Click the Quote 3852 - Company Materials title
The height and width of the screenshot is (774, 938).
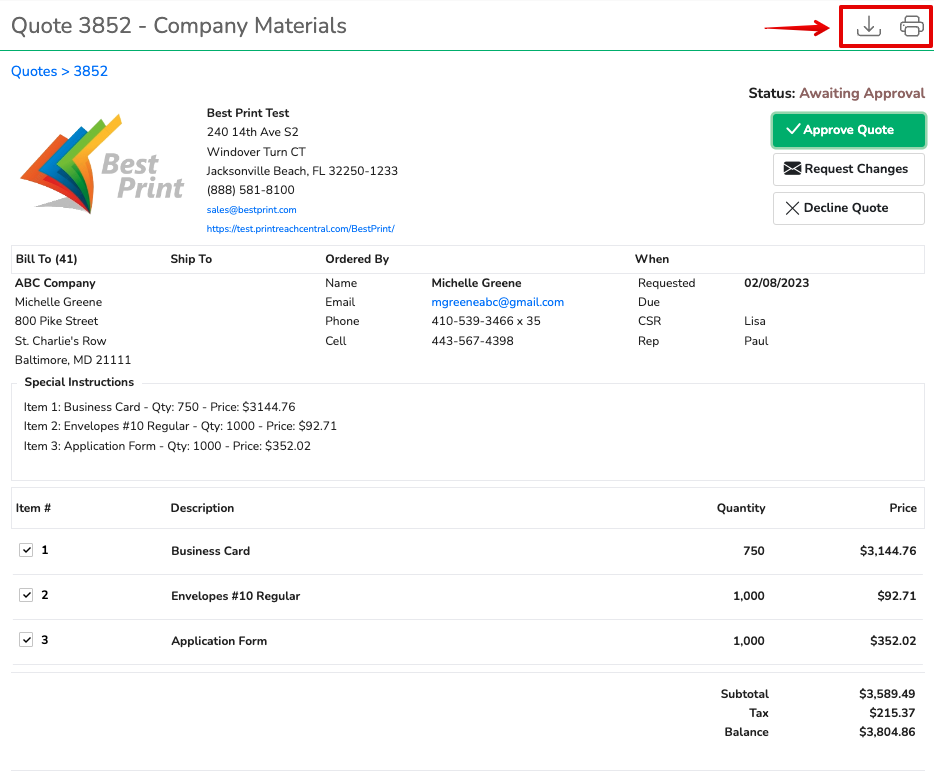[x=179, y=26]
